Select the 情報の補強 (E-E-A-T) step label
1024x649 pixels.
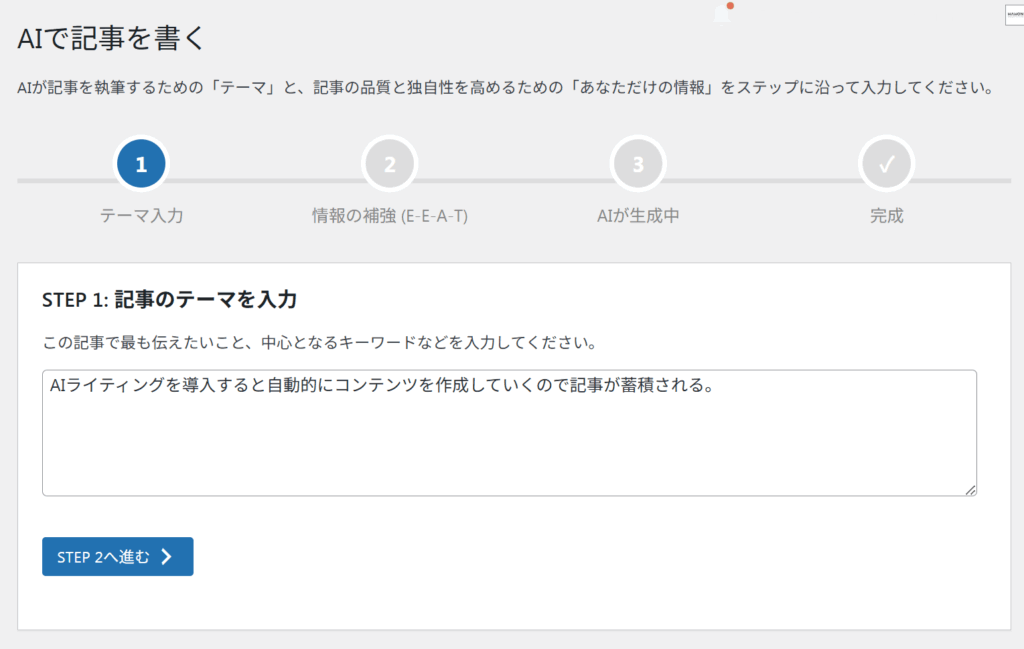pyautogui.click(x=390, y=215)
